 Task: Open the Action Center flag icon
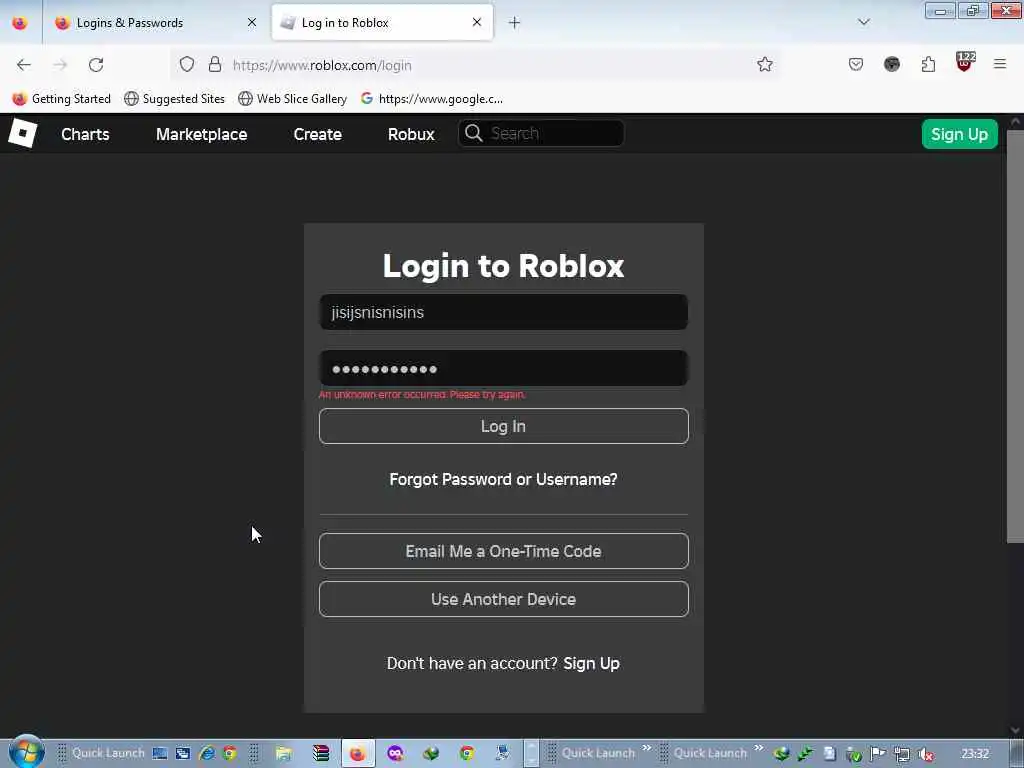(x=878, y=754)
